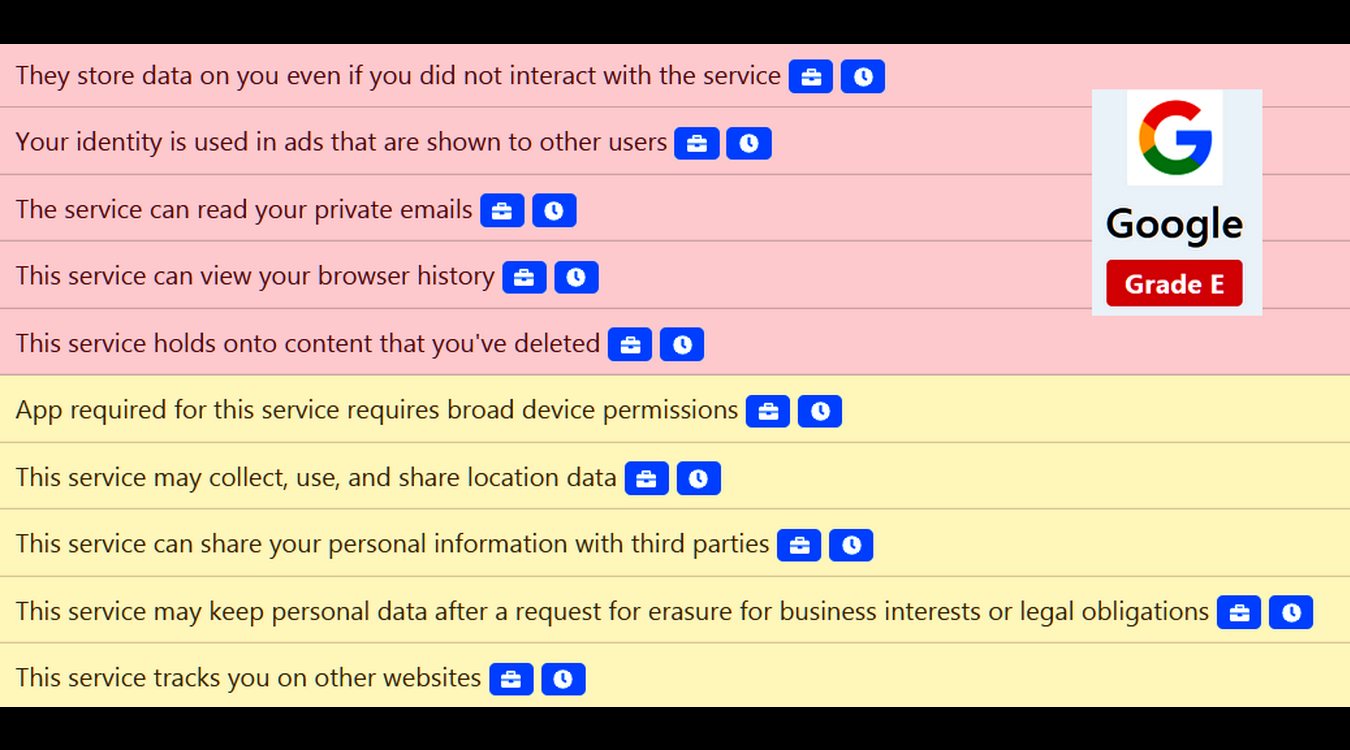Screen dimensions: 1350x750
Task: Click 'The service can read your private emails' row
Action: pyautogui.click(x=675, y=208)
